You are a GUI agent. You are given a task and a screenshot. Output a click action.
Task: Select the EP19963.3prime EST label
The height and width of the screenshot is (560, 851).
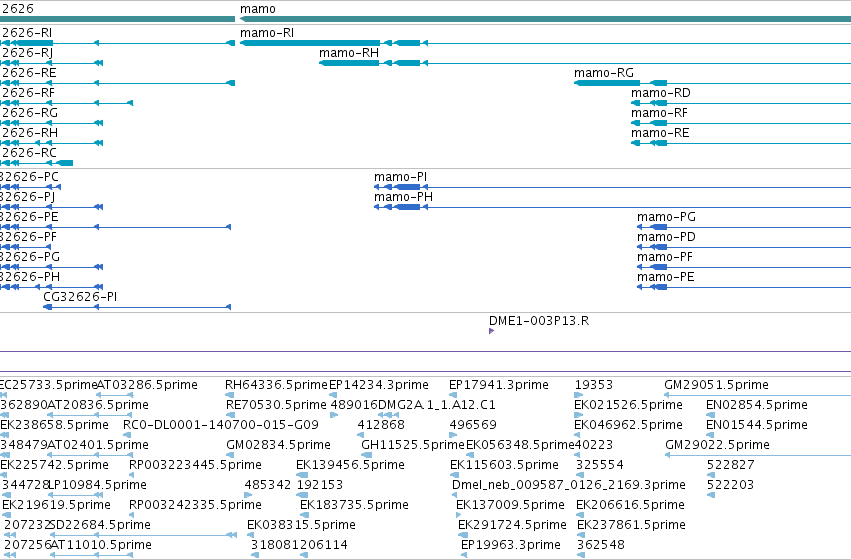pos(511,545)
